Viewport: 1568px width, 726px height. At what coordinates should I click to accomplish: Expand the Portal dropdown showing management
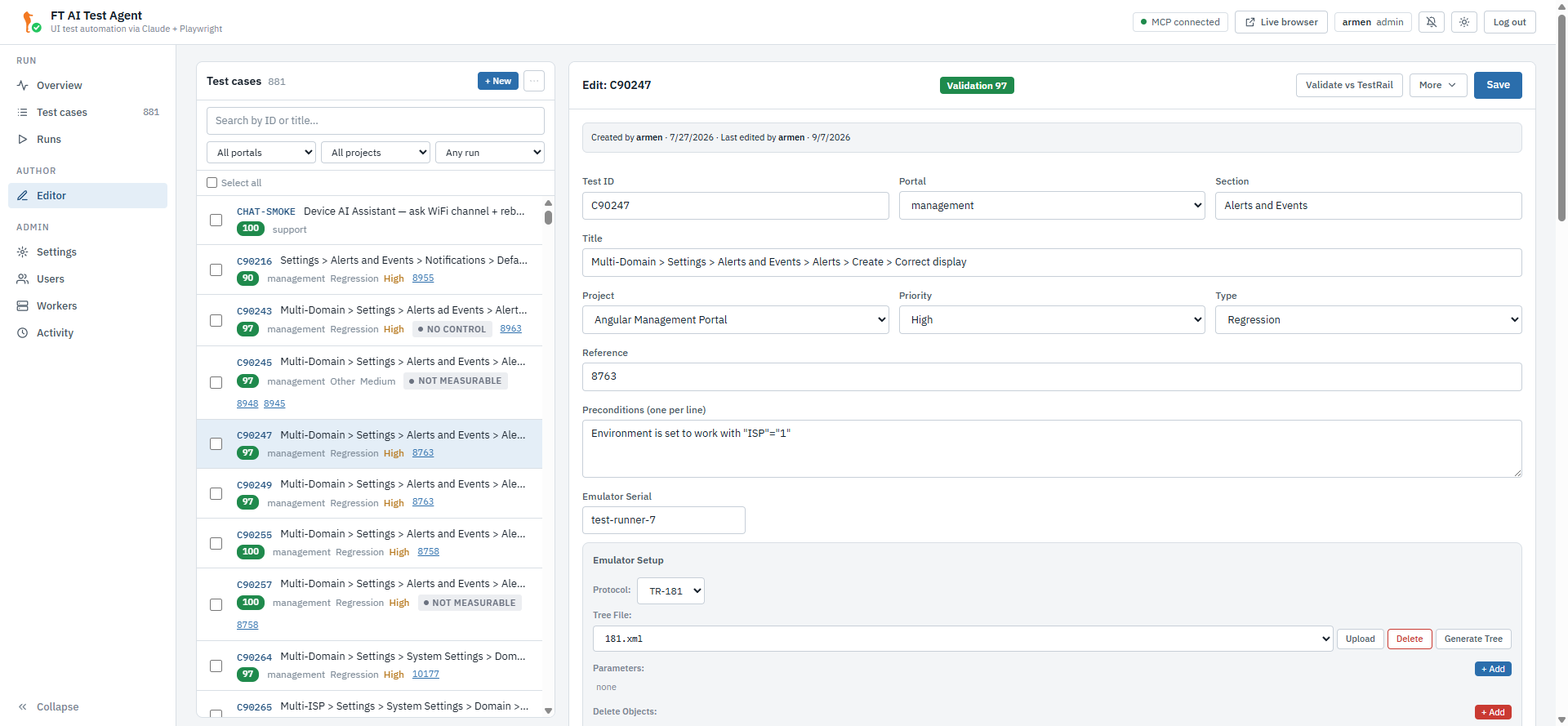pos(1052,206)
